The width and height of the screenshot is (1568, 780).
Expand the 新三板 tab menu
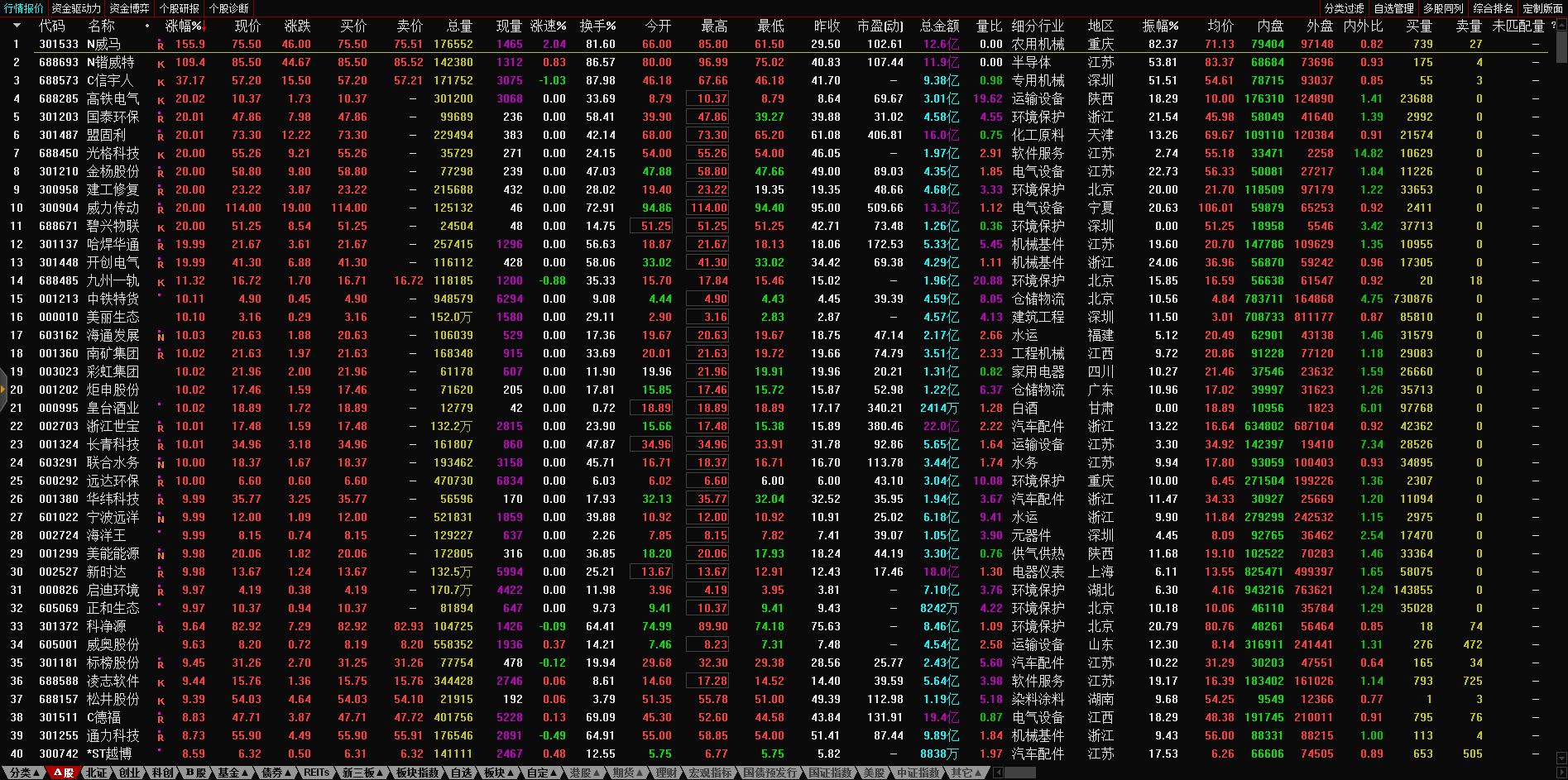(362, 773)
